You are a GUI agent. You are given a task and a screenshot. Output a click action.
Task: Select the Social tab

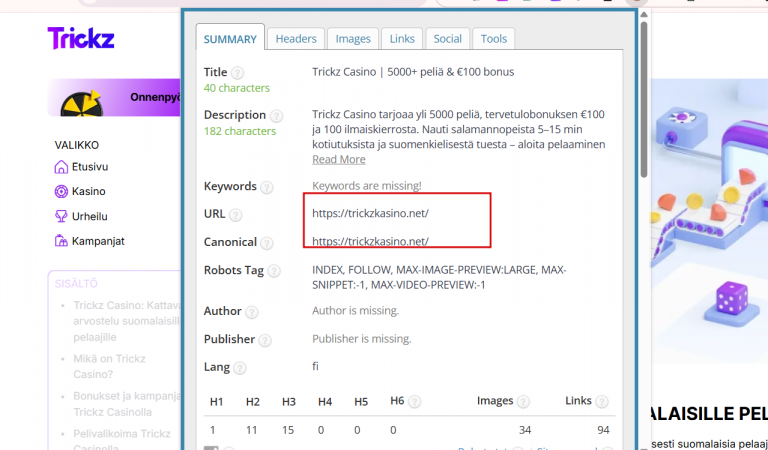(x=447, y=39)
